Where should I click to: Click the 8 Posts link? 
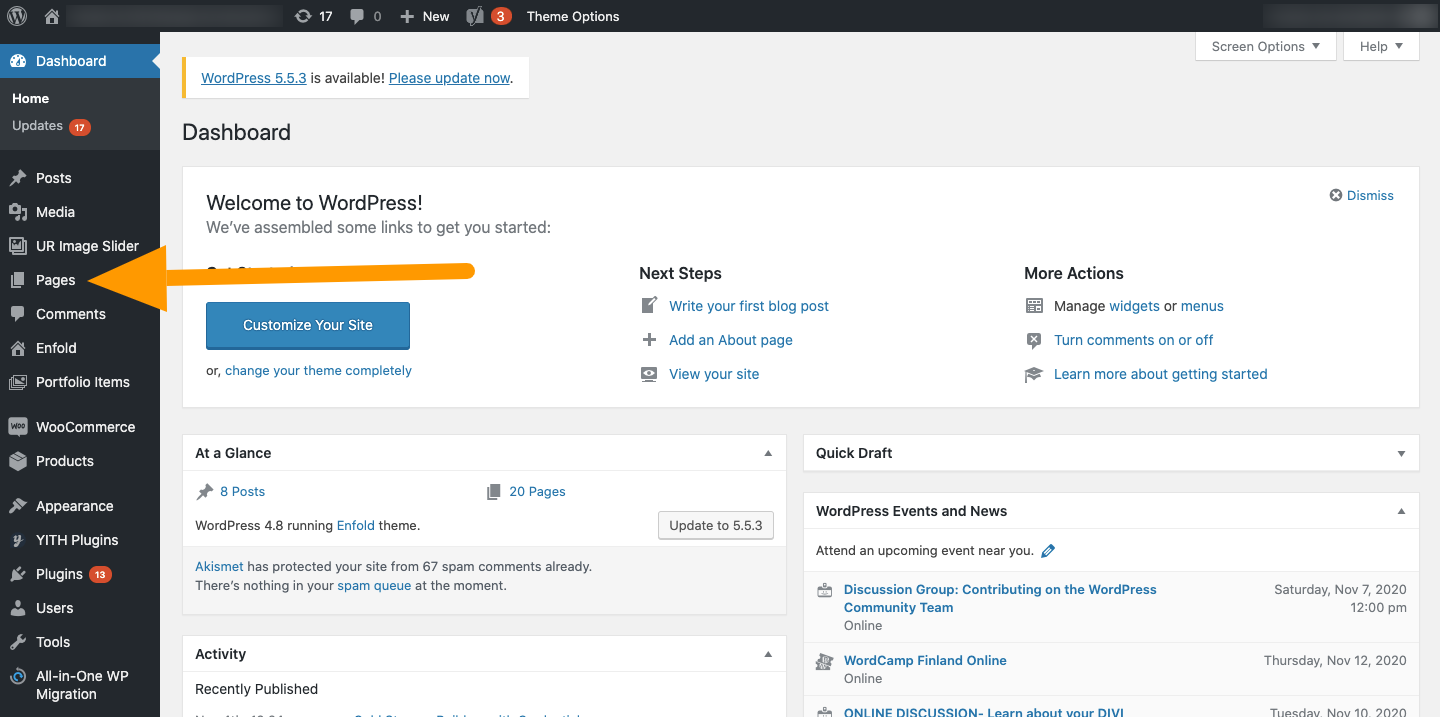[x=242, y=492]
